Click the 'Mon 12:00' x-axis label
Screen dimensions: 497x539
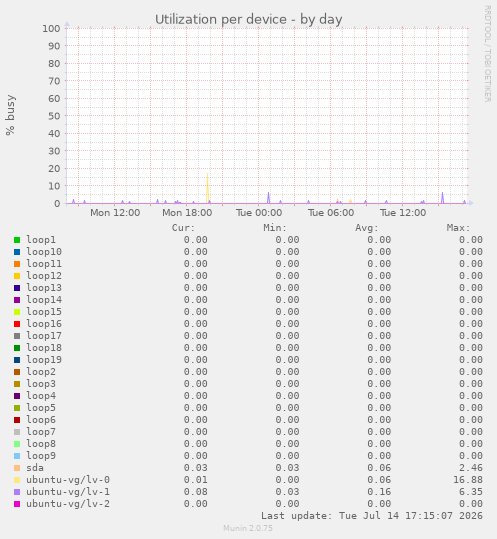[x=115, y=213]
